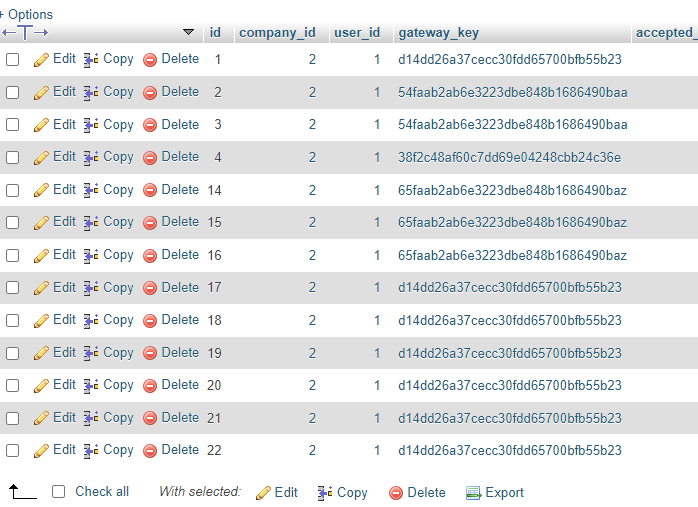Click the red Delete icon for row id 2
The image size is (698, 507).
coord(150,93)
